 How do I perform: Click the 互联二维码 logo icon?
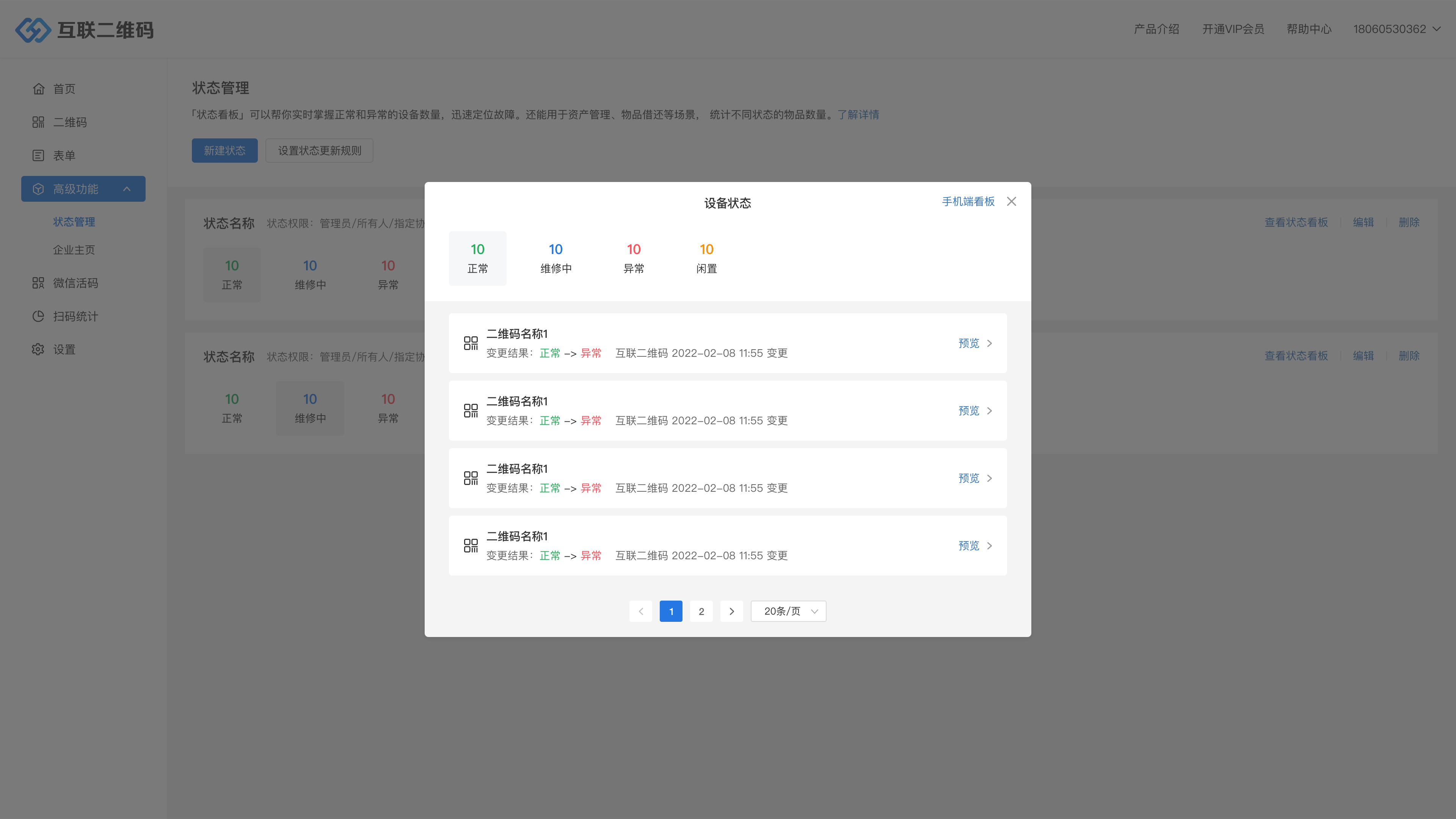click(33, 30)
